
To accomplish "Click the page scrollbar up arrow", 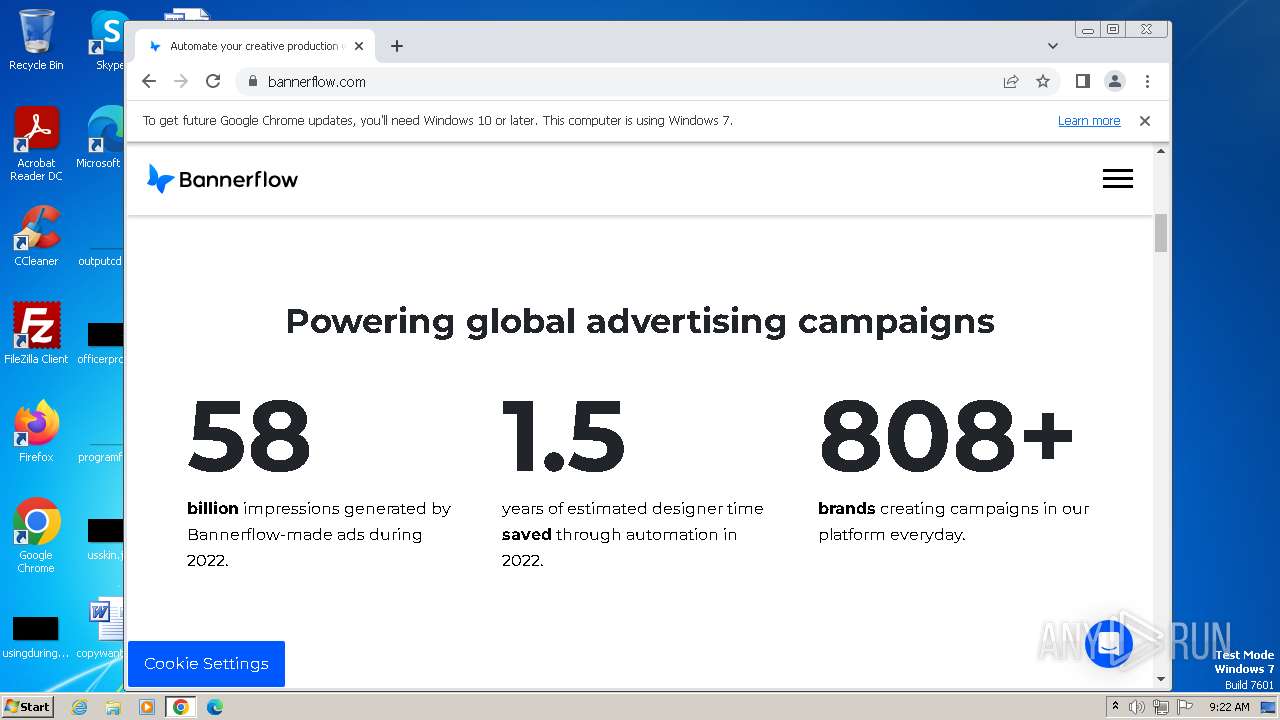I will (x=1161, y=151).
